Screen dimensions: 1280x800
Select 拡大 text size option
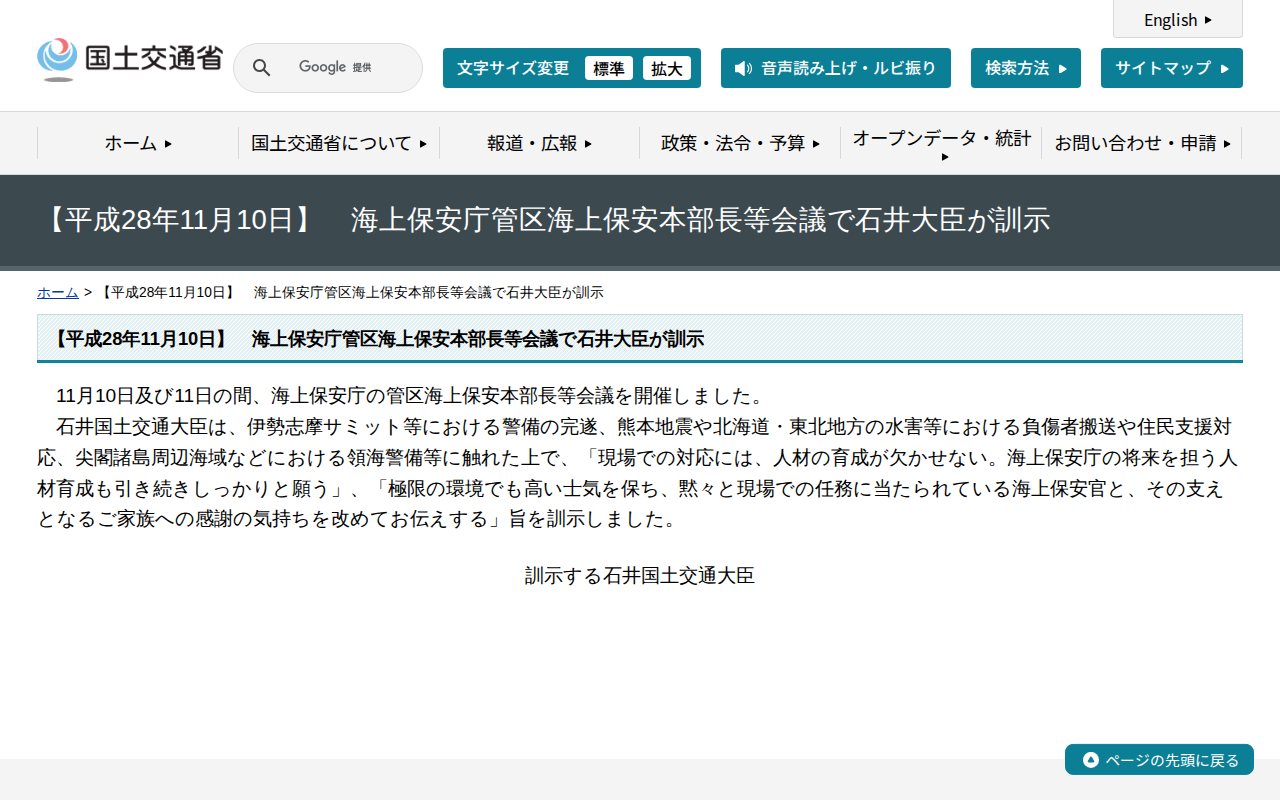[x=667, y=68]
